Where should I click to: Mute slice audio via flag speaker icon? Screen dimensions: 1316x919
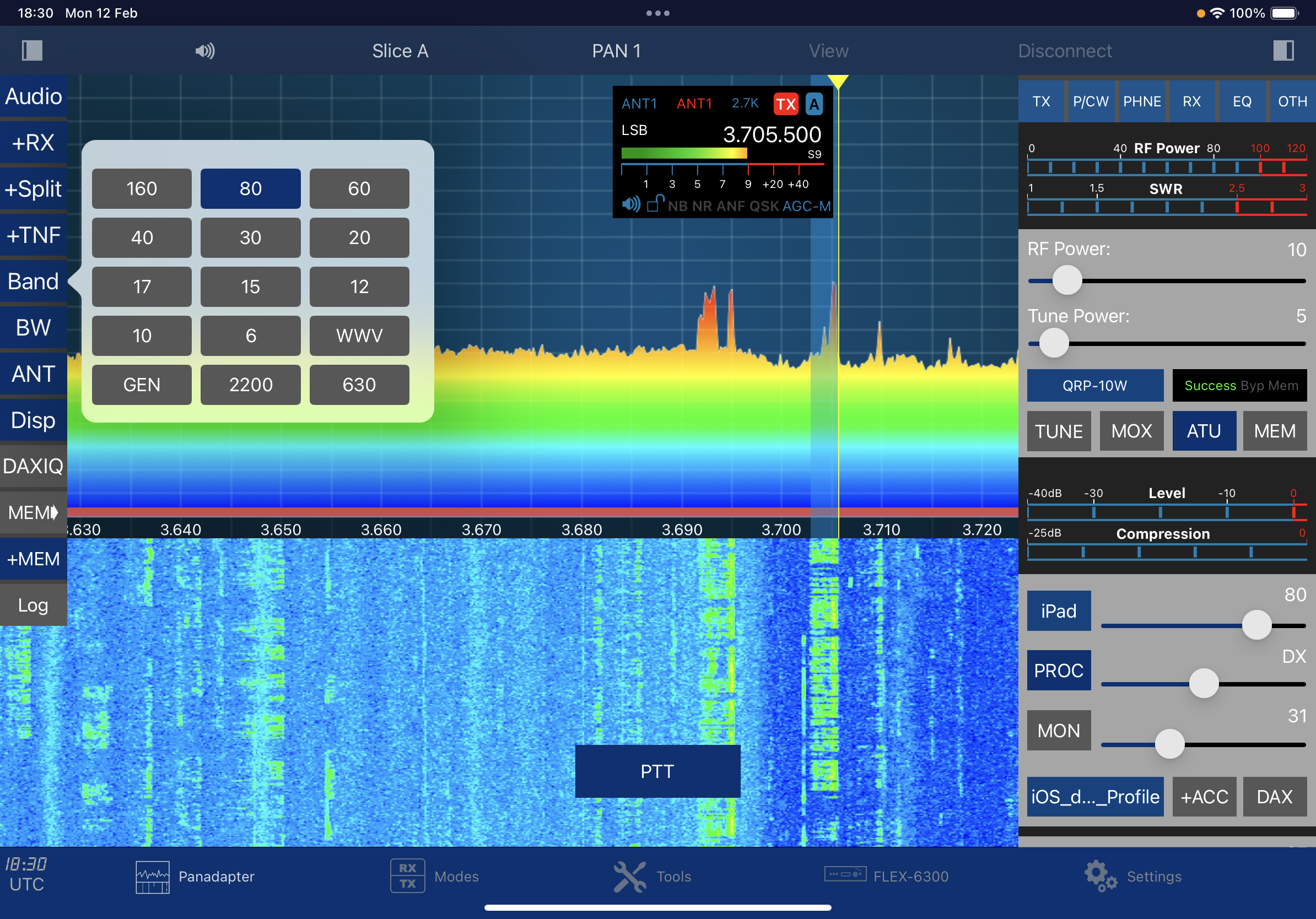(x=630, y=204)
